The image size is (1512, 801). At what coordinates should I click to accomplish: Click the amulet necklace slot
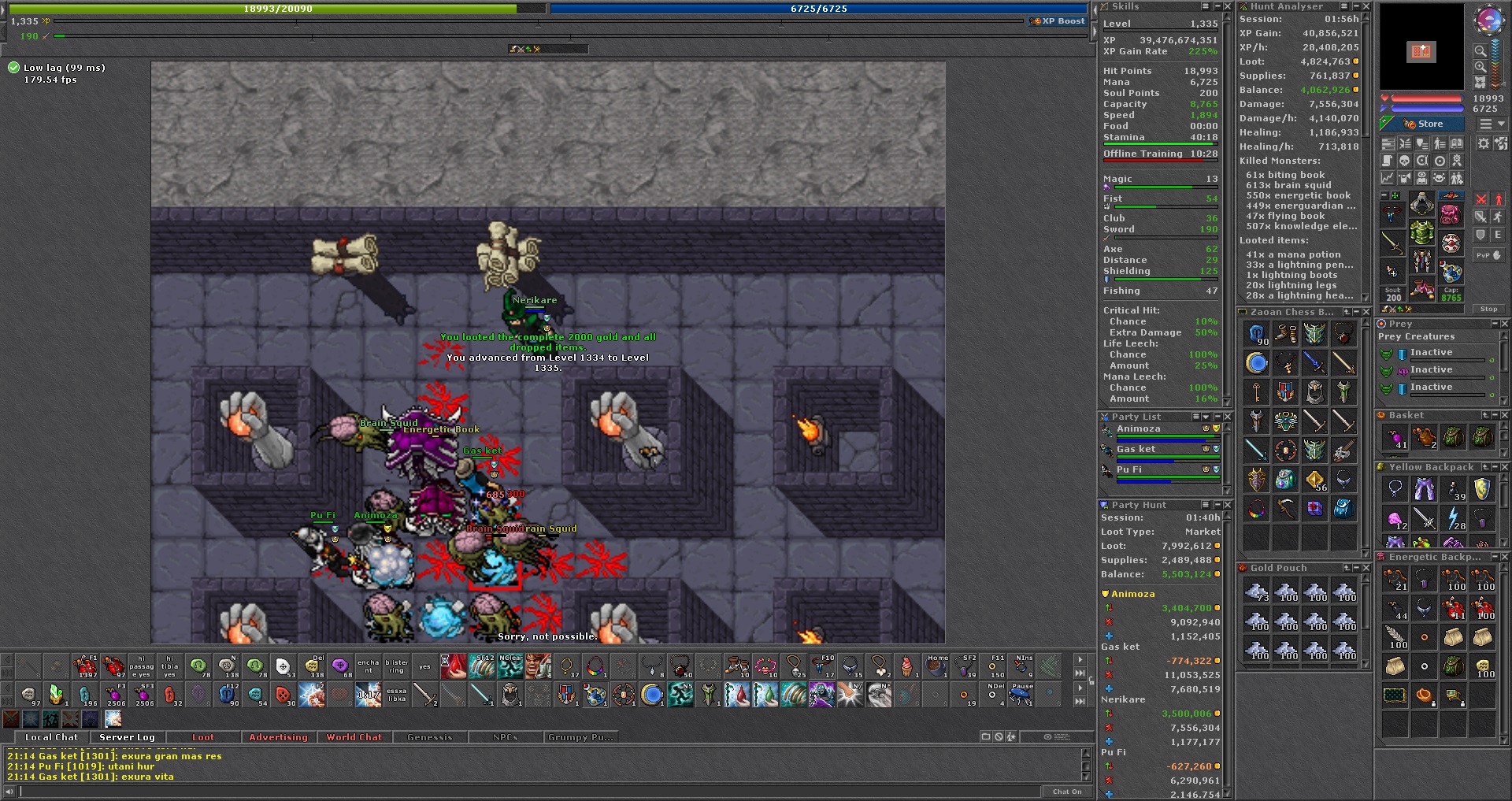[1392, 214]
